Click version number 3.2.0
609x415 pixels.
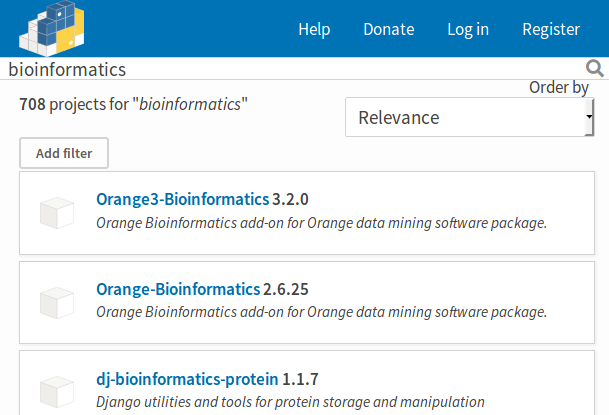[x=291, y=198]
